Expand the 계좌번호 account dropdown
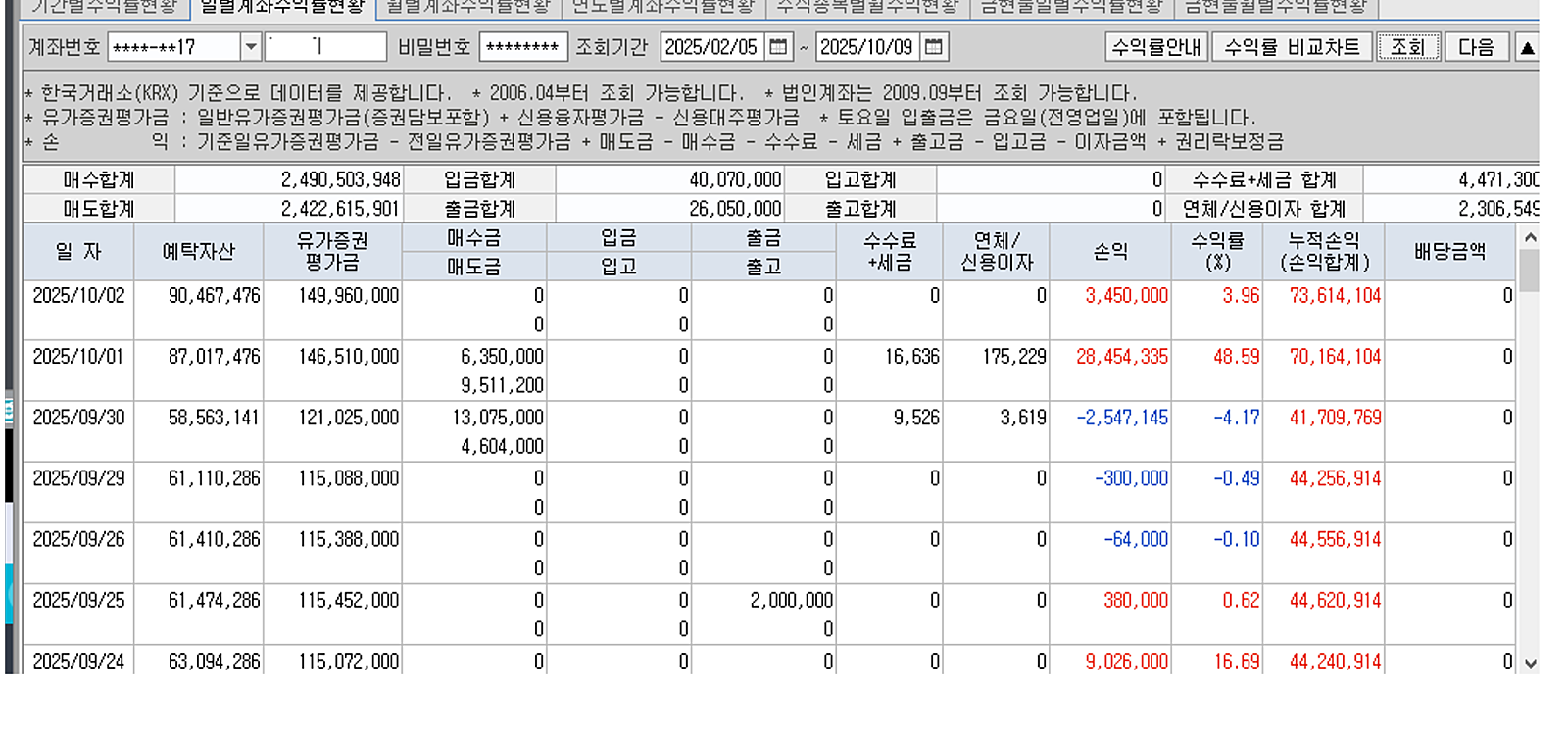The image size is (1568, 743). click(x=251, y=47)
